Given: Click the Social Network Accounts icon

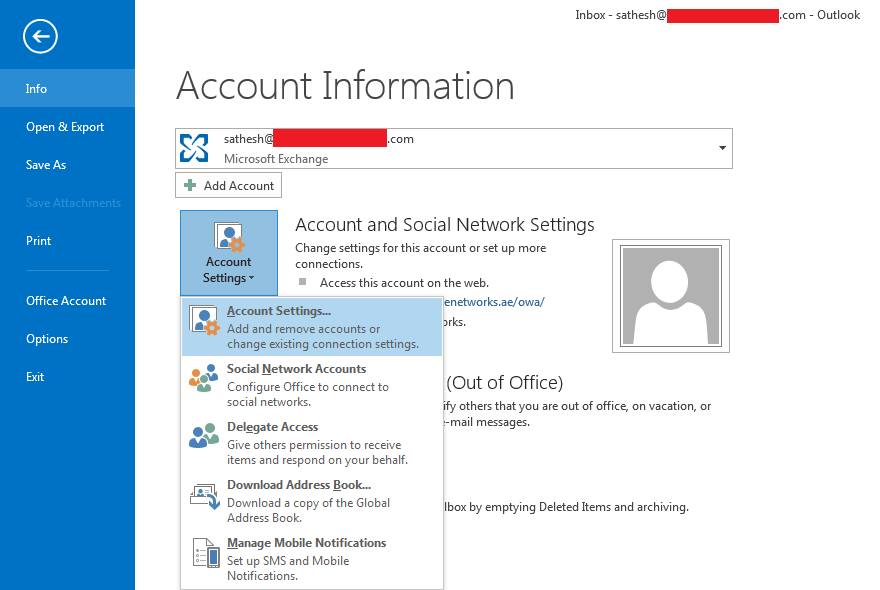Looking at the screenshot, I should point(204,378).
